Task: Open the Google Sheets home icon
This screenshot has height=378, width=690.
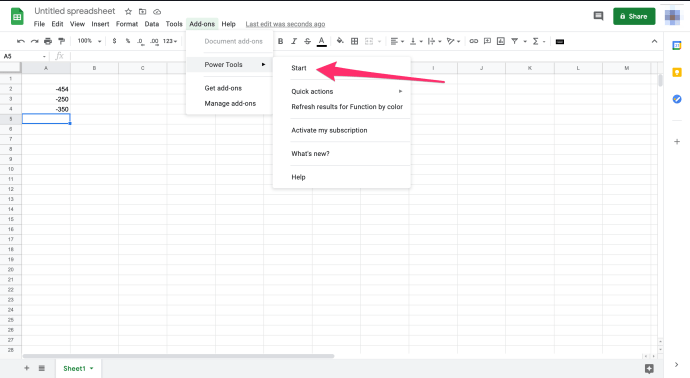Action: tap(17, 17)
